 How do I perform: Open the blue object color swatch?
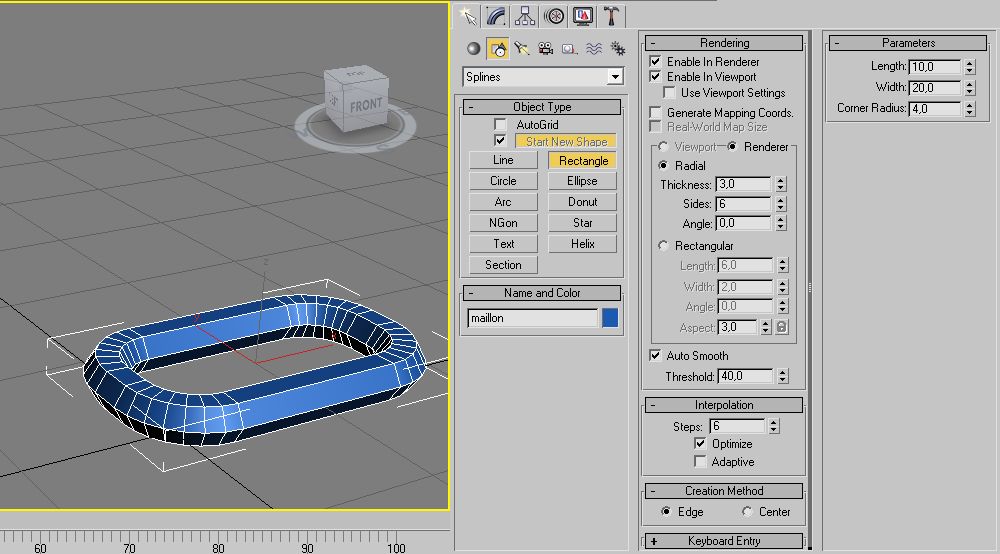(x=610, y=318)
